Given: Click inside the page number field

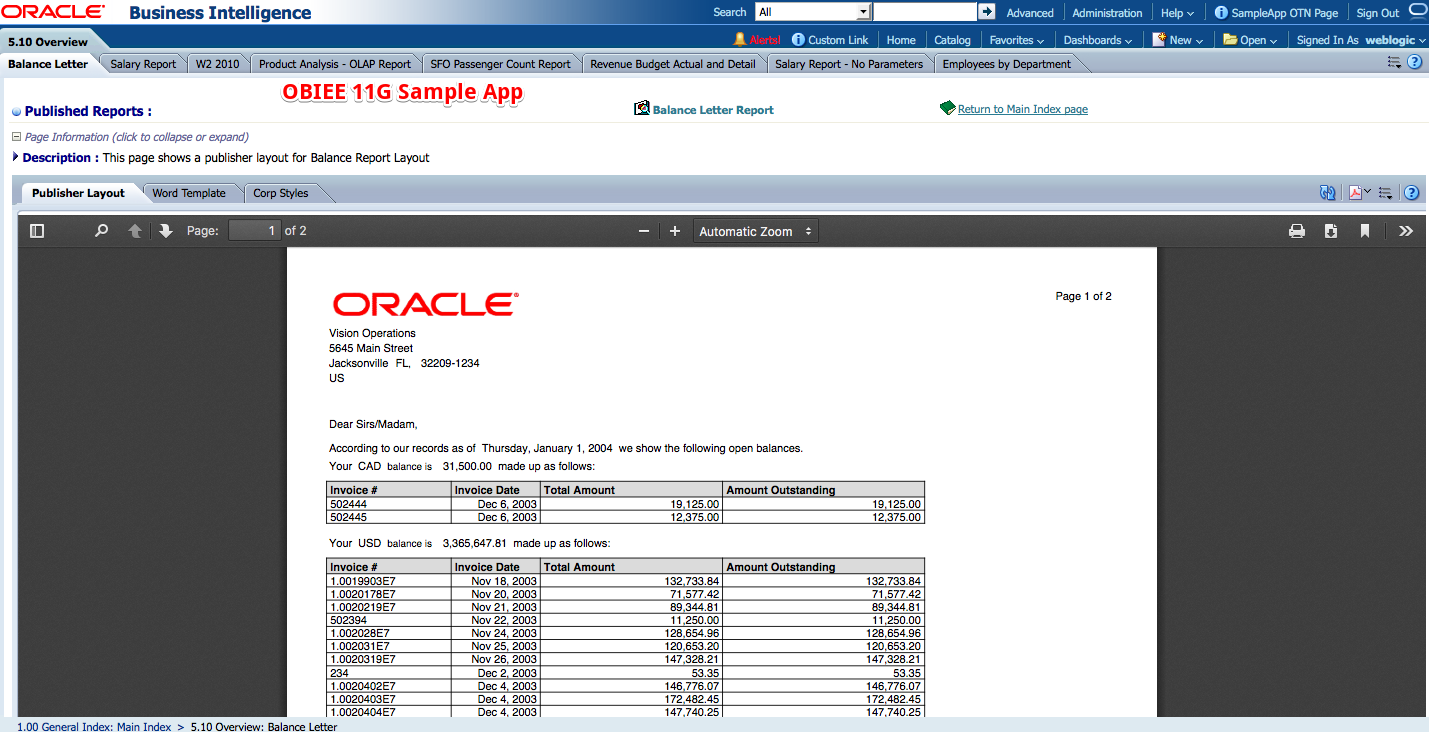Looking at the screenshot, I should (x=255, y=230).
